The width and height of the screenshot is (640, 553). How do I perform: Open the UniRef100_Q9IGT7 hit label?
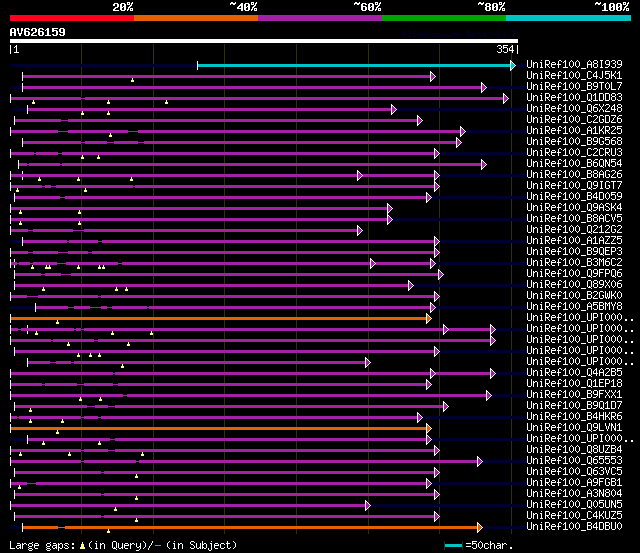coord(574,186)
